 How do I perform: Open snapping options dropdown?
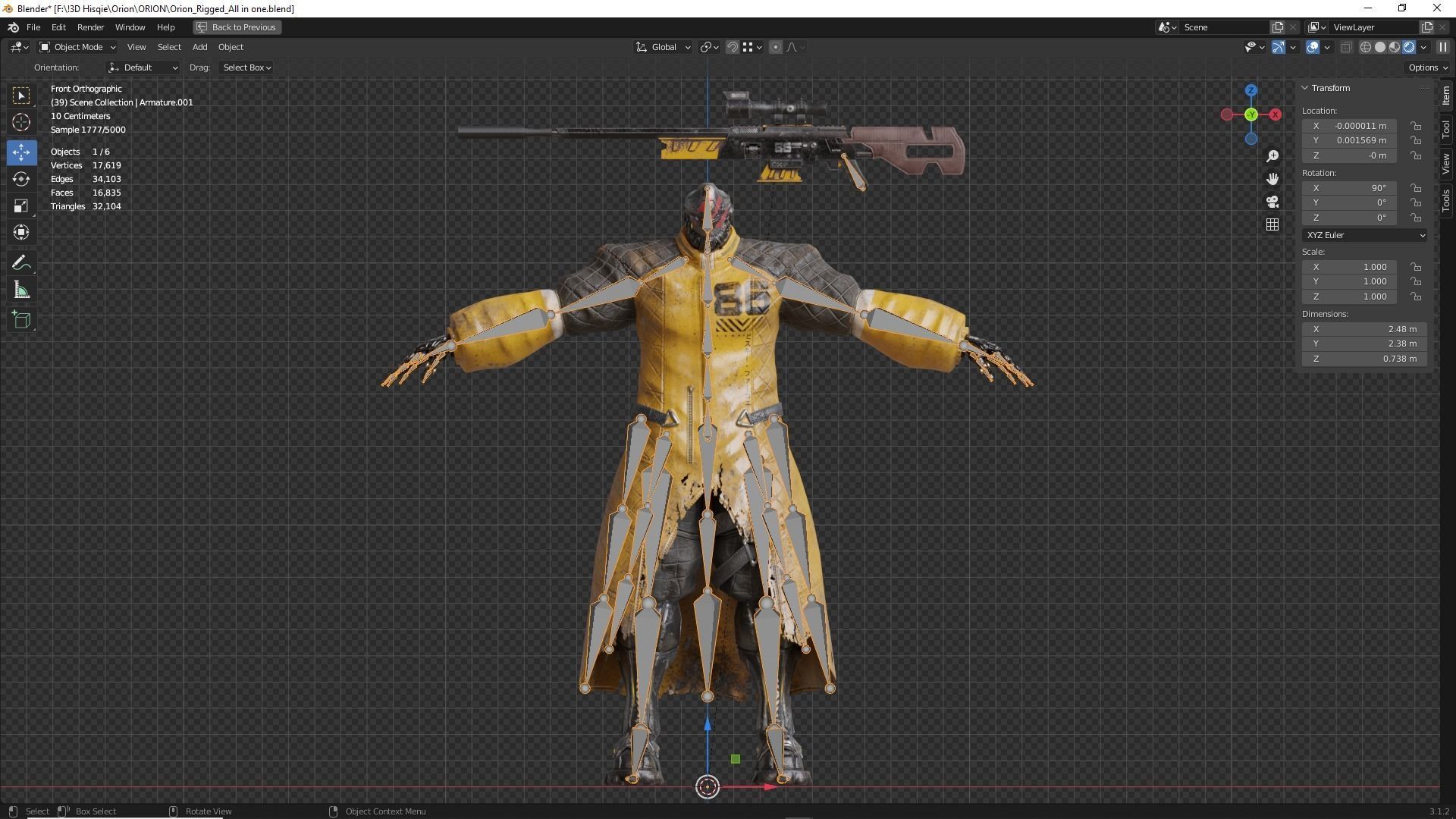coord(752,47)
